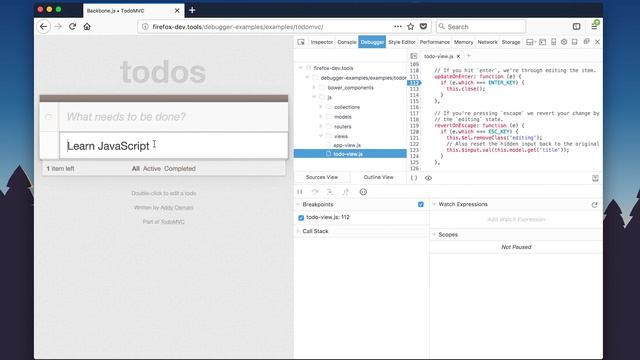Image resolution: width=640 pixels, height=360 pixels.
Task: Open the sidebar toggle icon in Firefox toolbar
Action: point(576,27)
